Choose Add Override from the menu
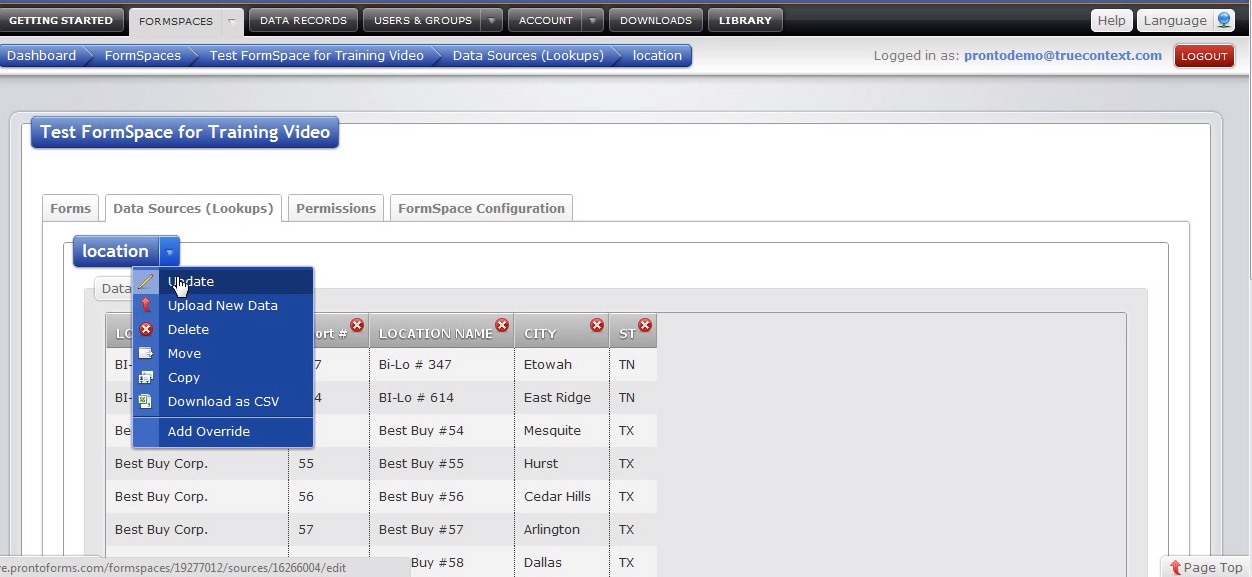Viewport: 1252px width, 577px height. [x=209, y=432]
